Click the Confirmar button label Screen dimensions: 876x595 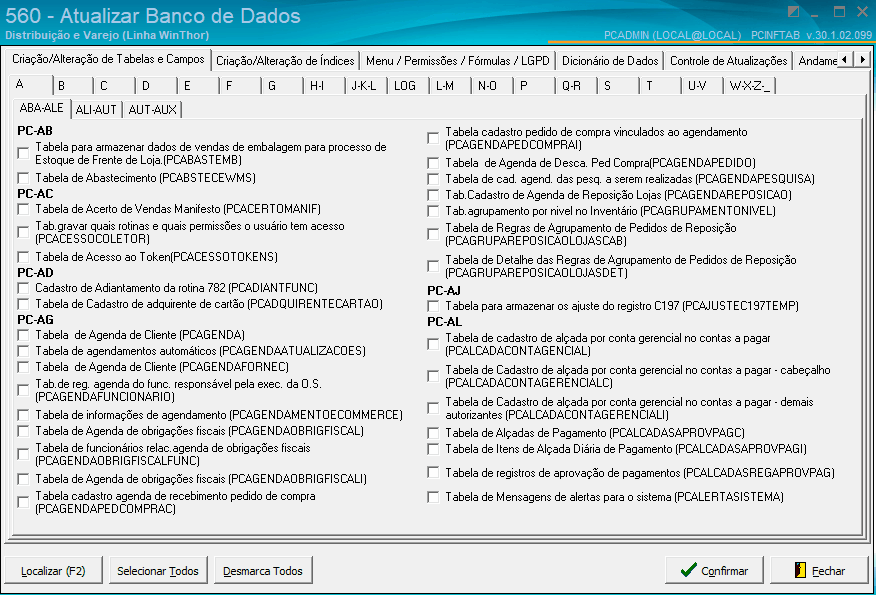[725, 571]
